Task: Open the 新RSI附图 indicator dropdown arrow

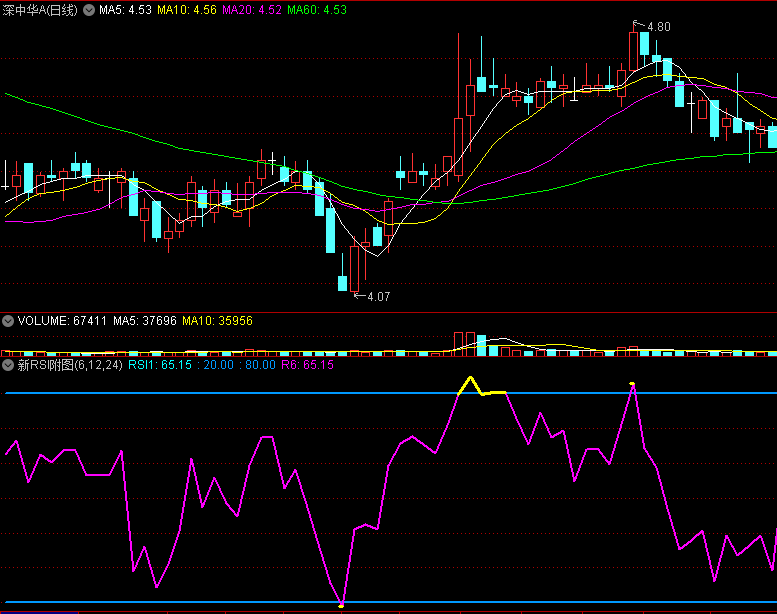Action: (x=8, y=365)
